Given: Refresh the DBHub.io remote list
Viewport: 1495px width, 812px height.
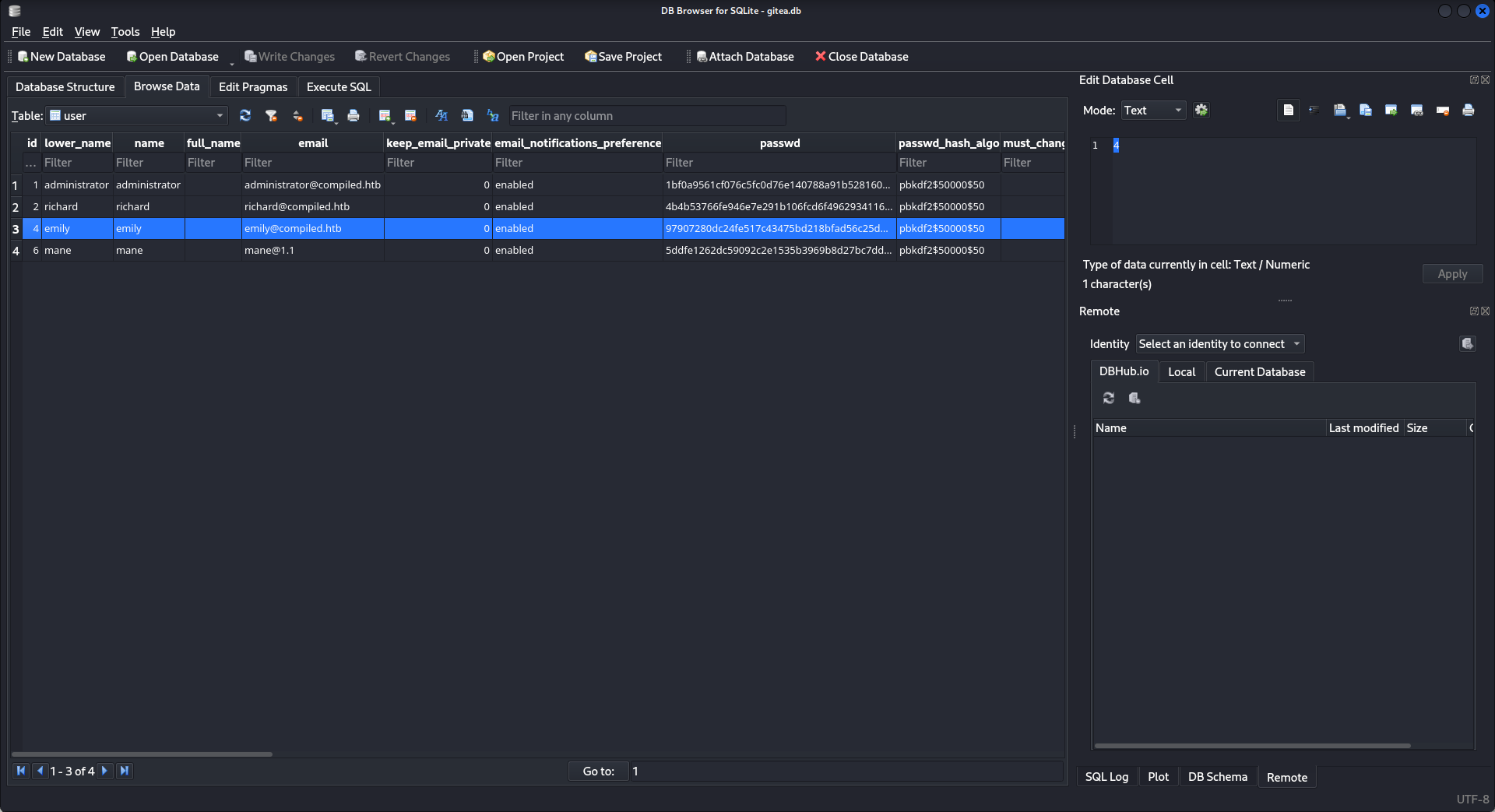Looking at the screenshot, I should [x=1109, y=399].
